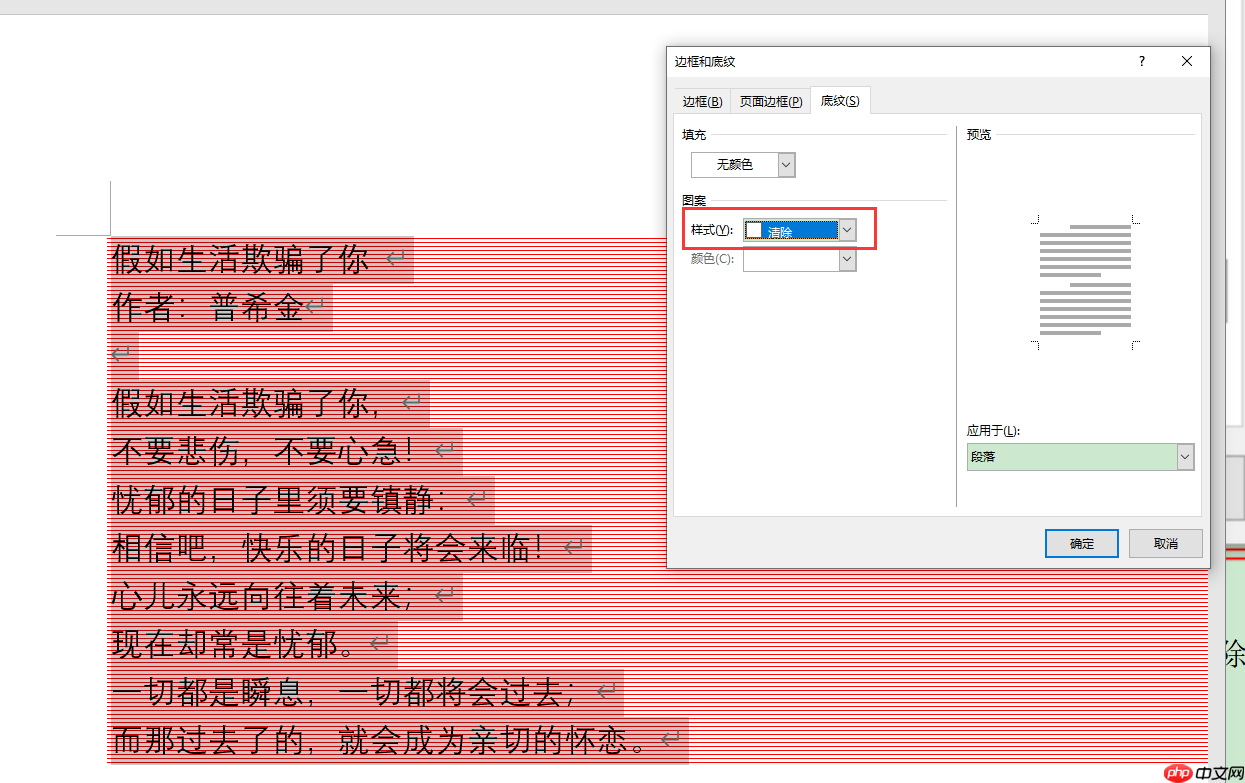
Task: Select the 底纹(S) tab
Action: 840,101
